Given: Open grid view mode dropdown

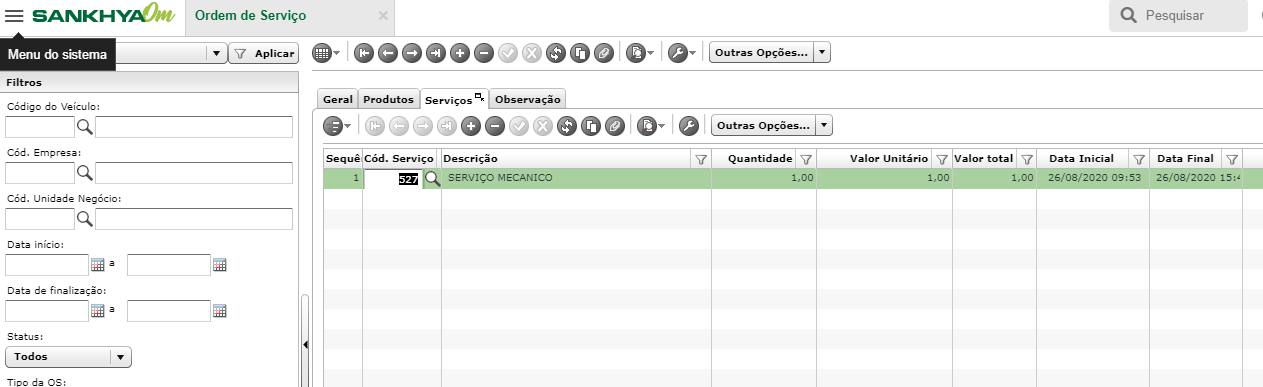Looking at the screenshot, I should 326,53.
